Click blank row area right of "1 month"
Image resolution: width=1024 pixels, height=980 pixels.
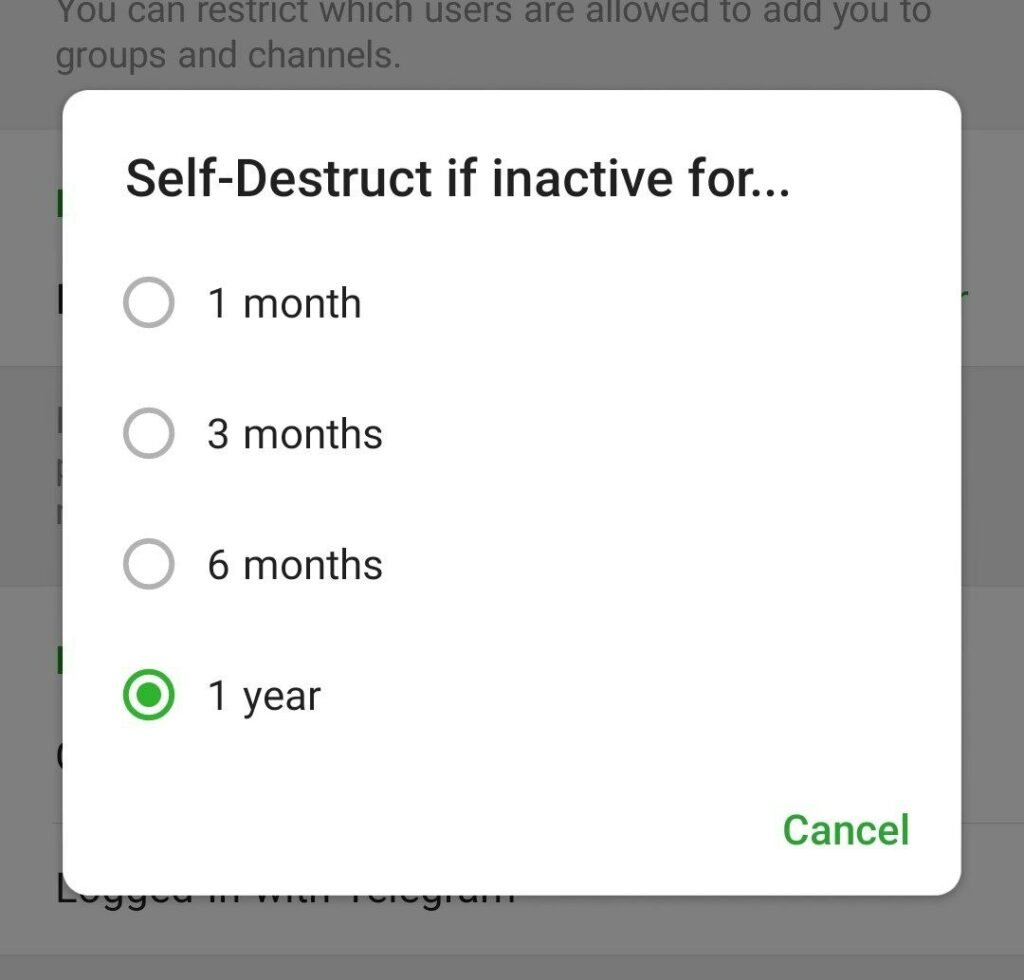pos(650,303)
